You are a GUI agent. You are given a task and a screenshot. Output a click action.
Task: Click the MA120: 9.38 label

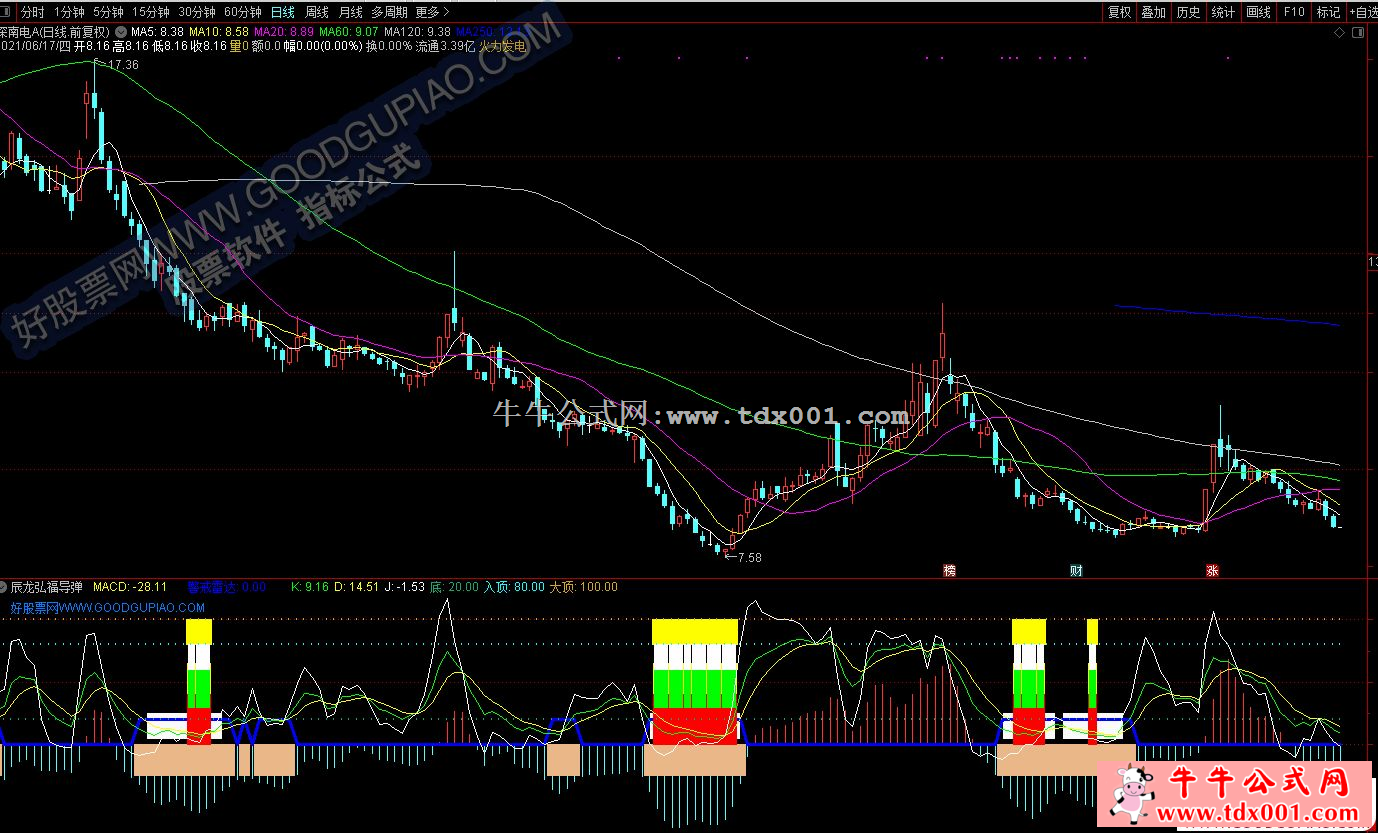click(418, 31)
